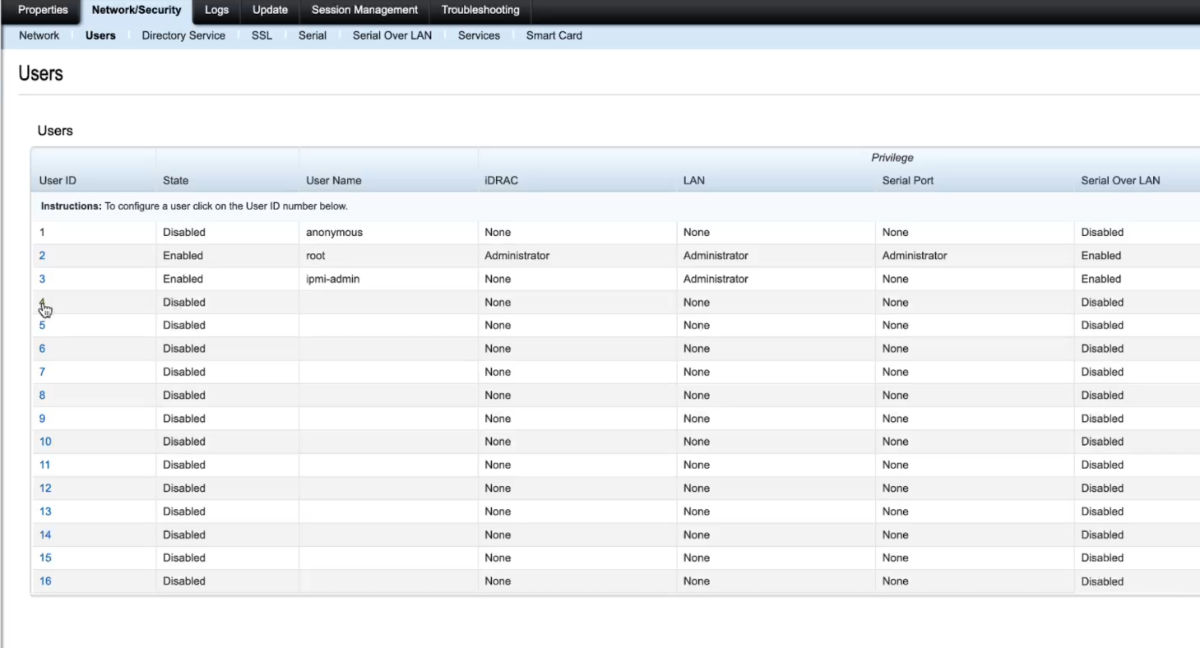Click the User Name column header
Screen dimensions: 1200x648
tap(333, 181)
